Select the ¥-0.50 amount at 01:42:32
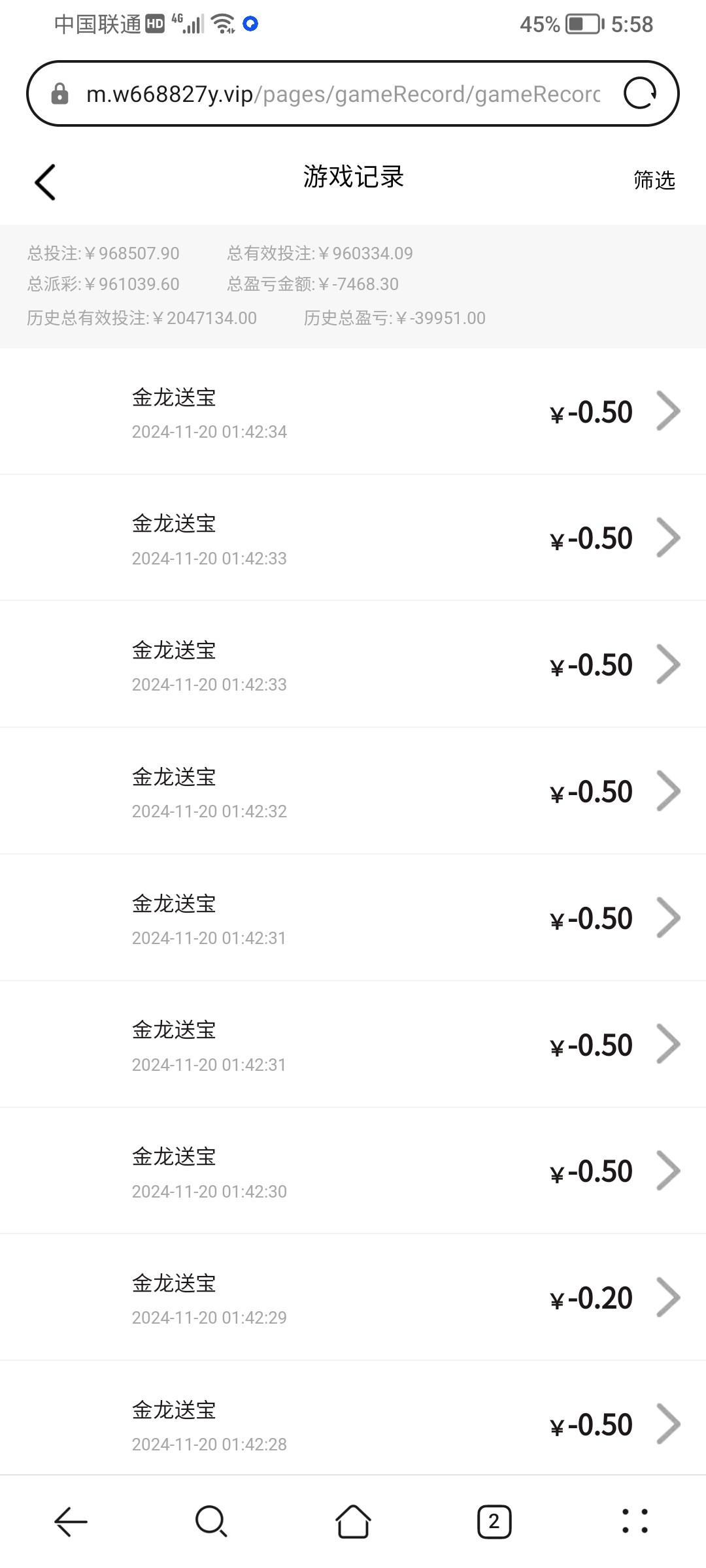This screenshot has height=1568, width=706. tap(592, 792)
